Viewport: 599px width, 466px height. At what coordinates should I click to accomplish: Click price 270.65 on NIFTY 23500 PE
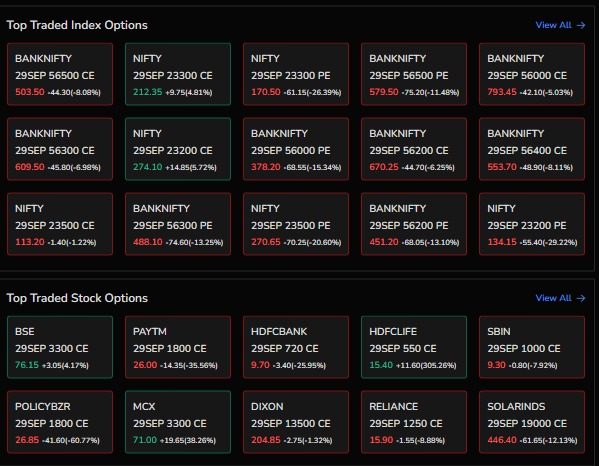[x=266, y=242]
